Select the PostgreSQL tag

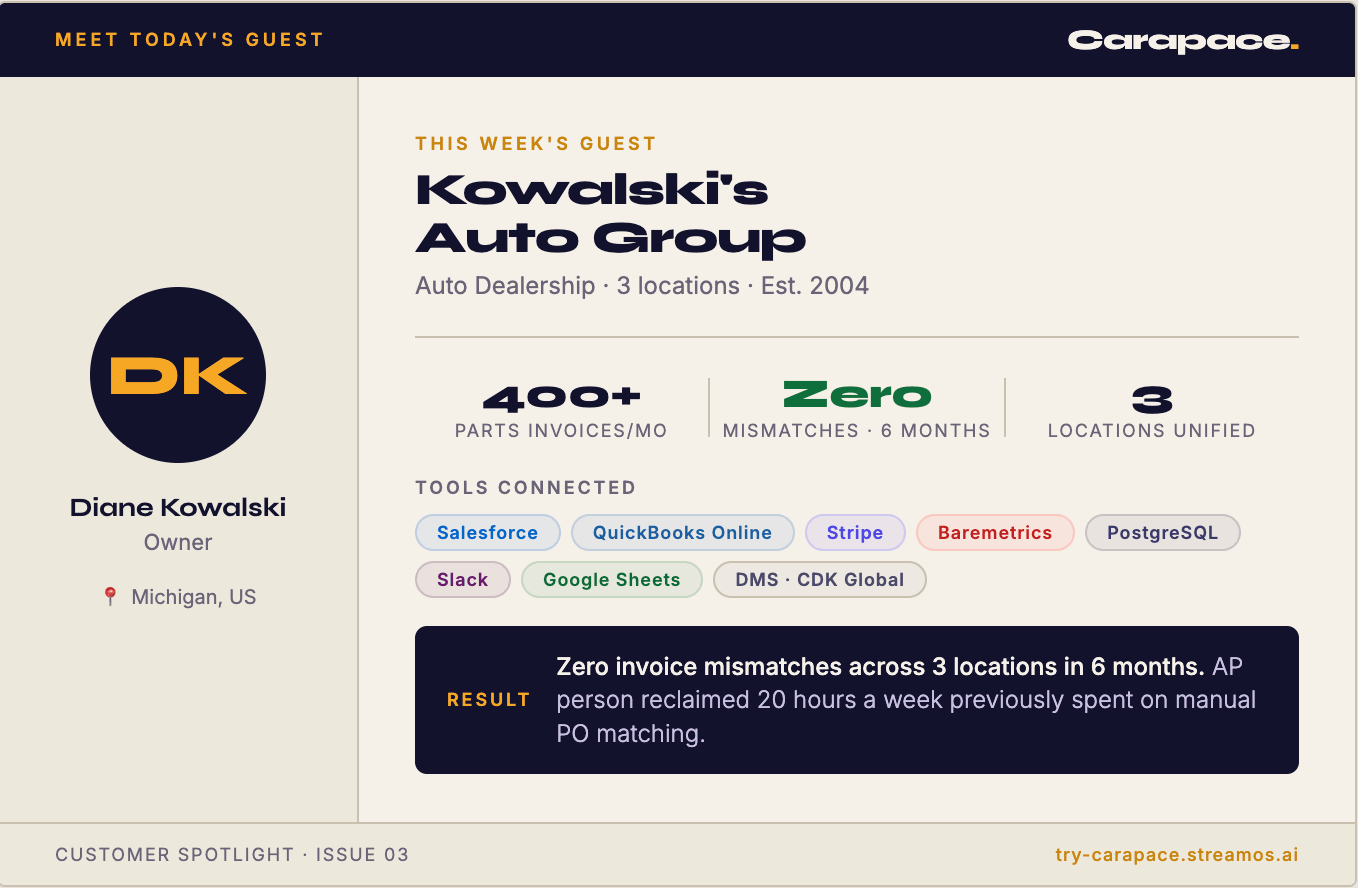1163,533
